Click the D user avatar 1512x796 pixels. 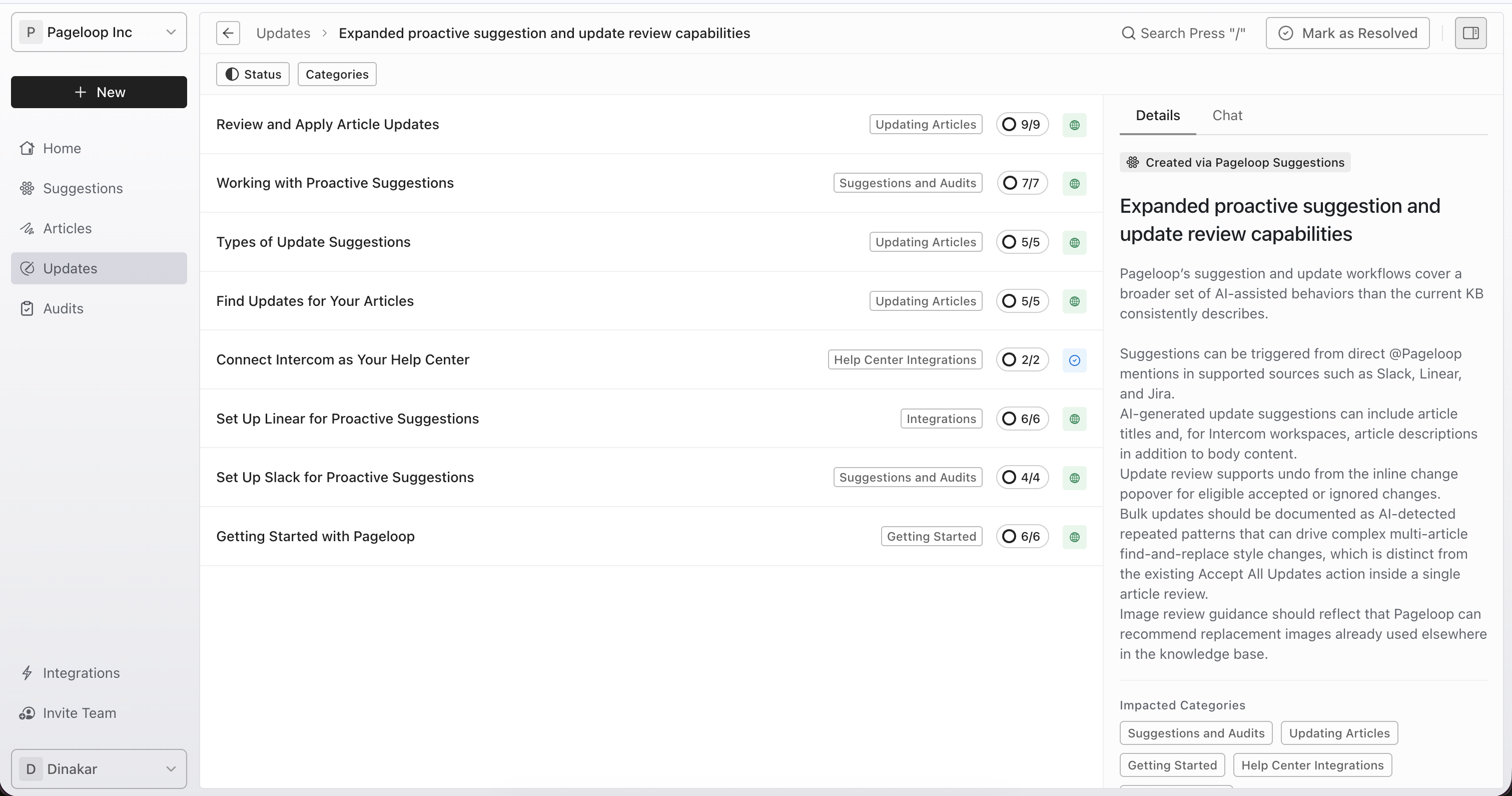pyautogui.click(x=31, y=768)
